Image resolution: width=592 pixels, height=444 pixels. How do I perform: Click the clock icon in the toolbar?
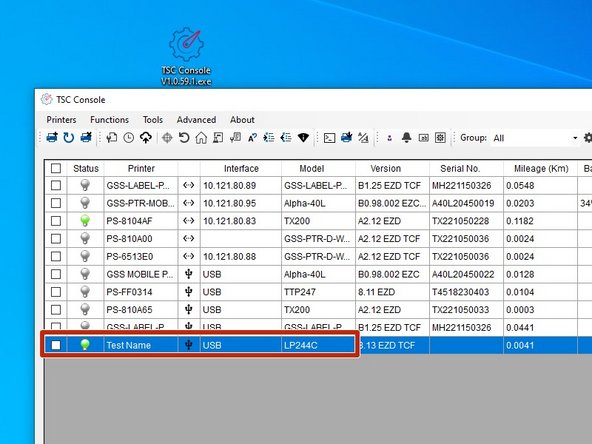point(129,138)
